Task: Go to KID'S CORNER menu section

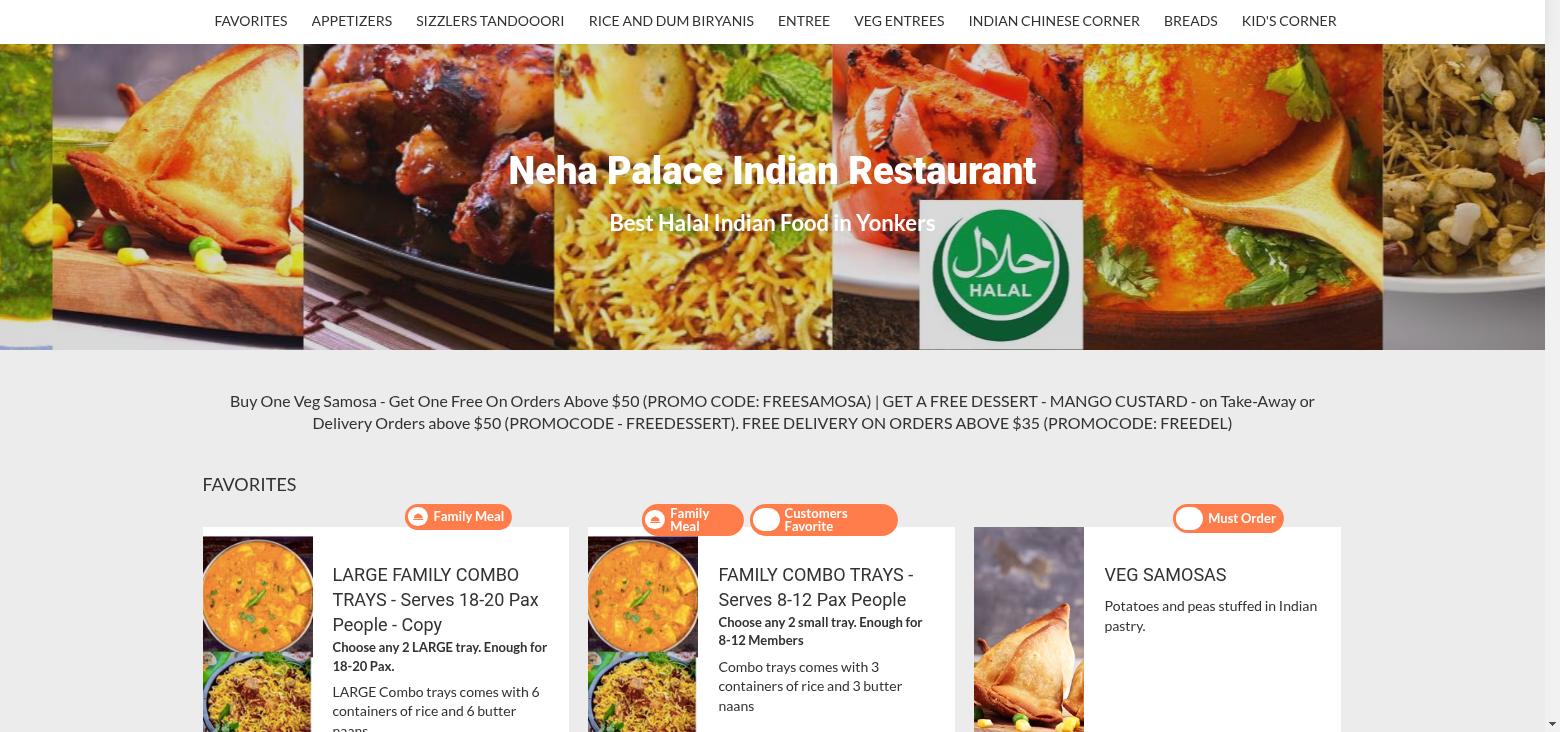Action: (x=1289, y=20)
